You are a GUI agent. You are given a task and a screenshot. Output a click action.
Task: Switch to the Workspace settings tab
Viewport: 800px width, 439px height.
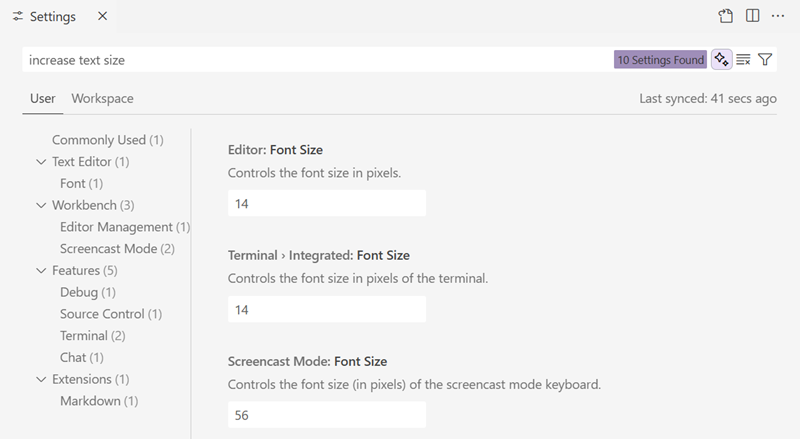click(x=102, y=99)
